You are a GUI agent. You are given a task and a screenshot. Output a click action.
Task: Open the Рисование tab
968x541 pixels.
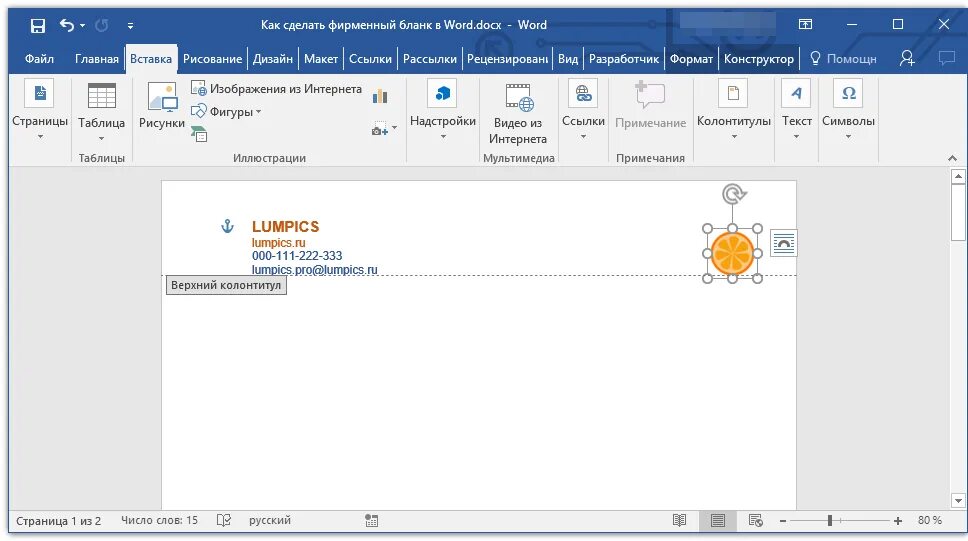click(x=212, y=59)
